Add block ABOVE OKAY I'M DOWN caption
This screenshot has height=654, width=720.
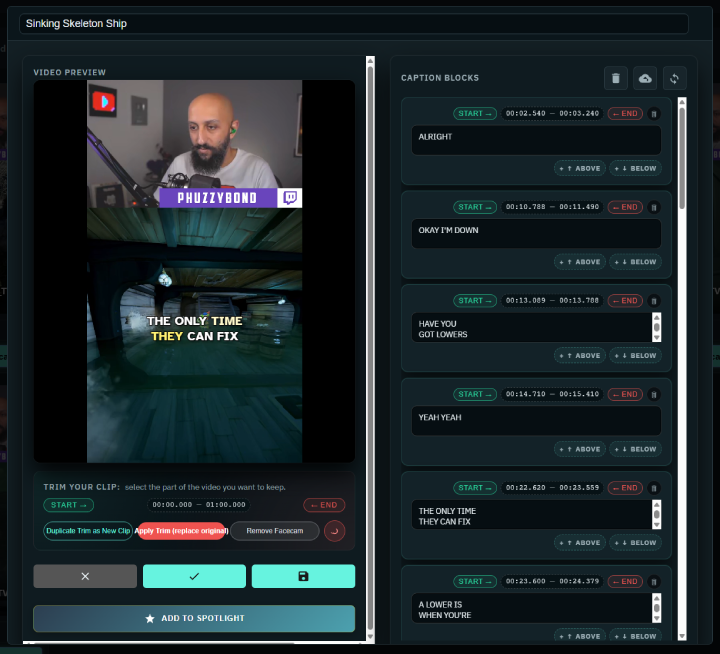coord(580,262)
